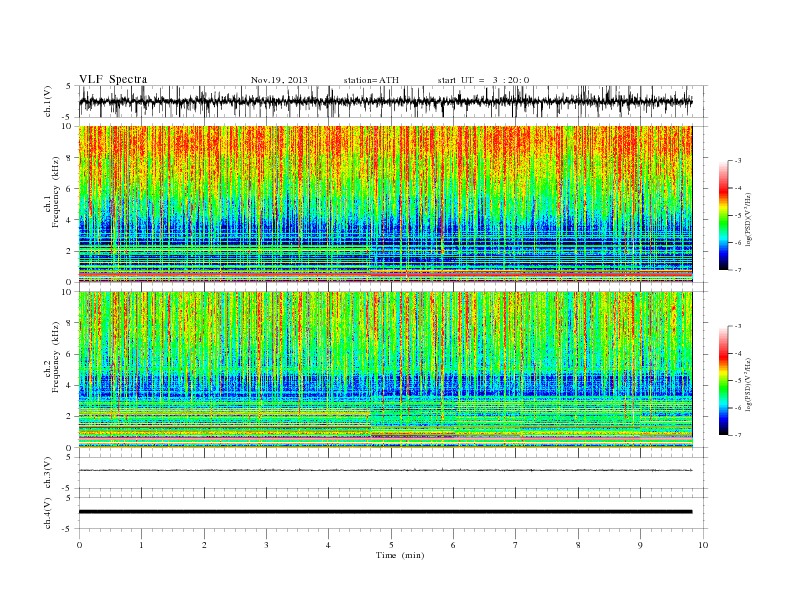Click the "station=ATH" header label
792x612 pixels.
click(x=371, y=80)
